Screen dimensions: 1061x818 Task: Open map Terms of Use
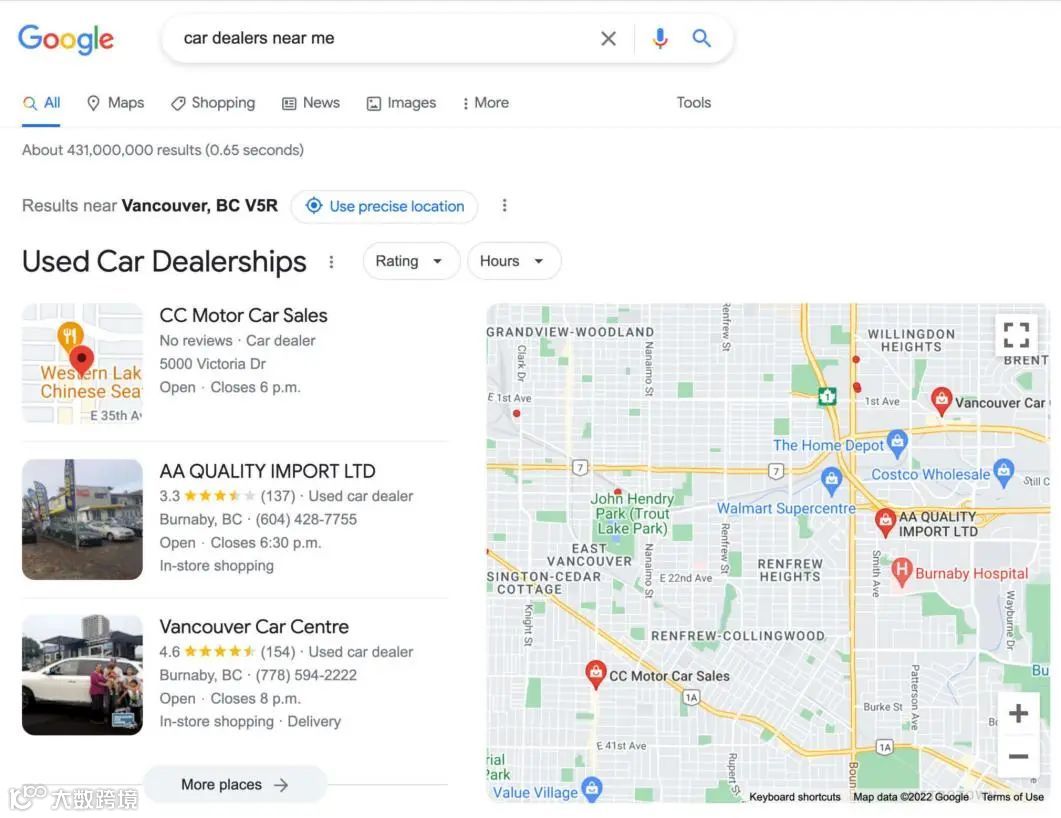tap(1012, 797)
